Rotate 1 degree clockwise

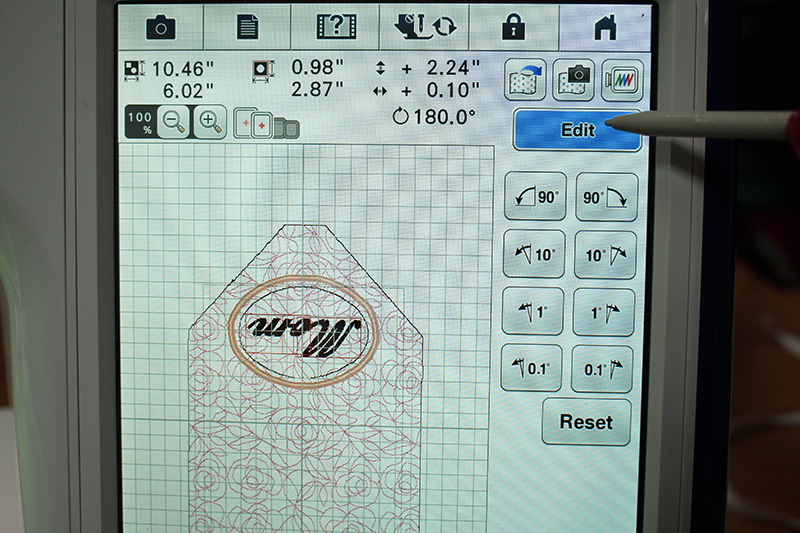click(604, 312)
